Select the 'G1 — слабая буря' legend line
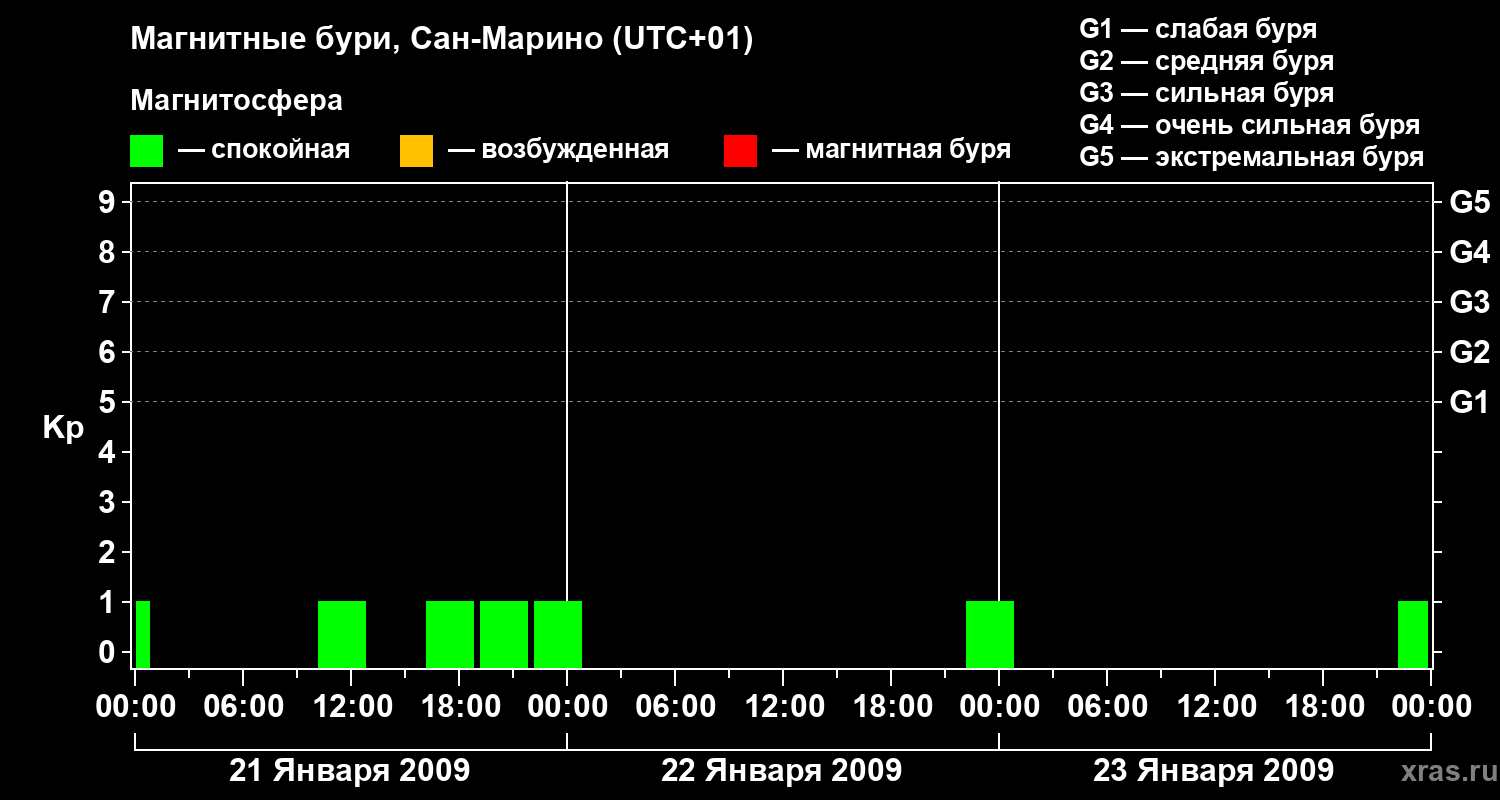Screen dimensions: 1500x800 point(1198,29)
